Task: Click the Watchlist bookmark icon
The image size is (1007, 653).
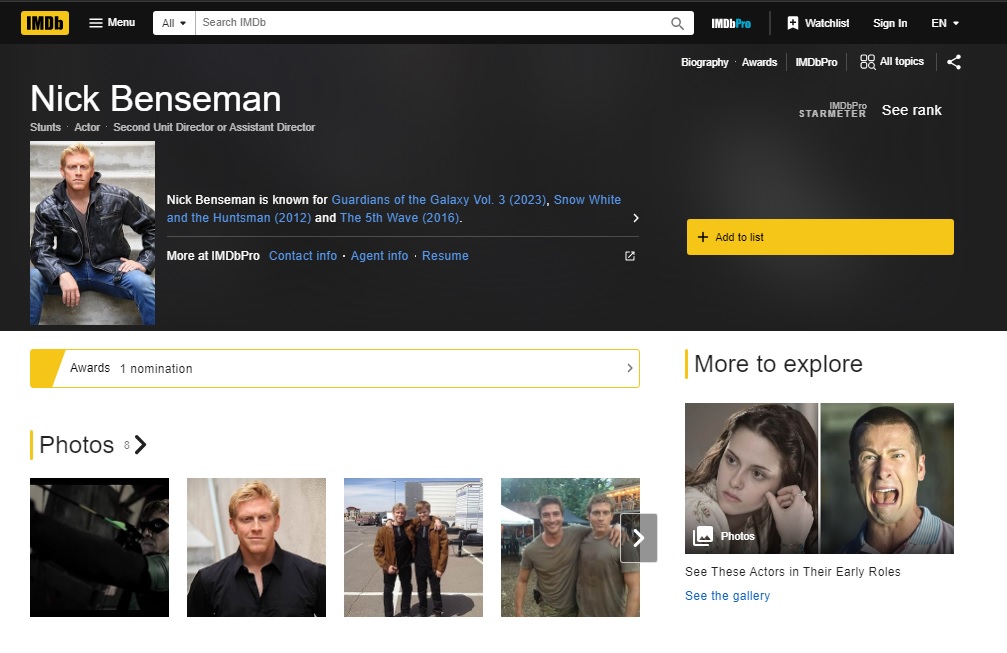Action: 795,22
